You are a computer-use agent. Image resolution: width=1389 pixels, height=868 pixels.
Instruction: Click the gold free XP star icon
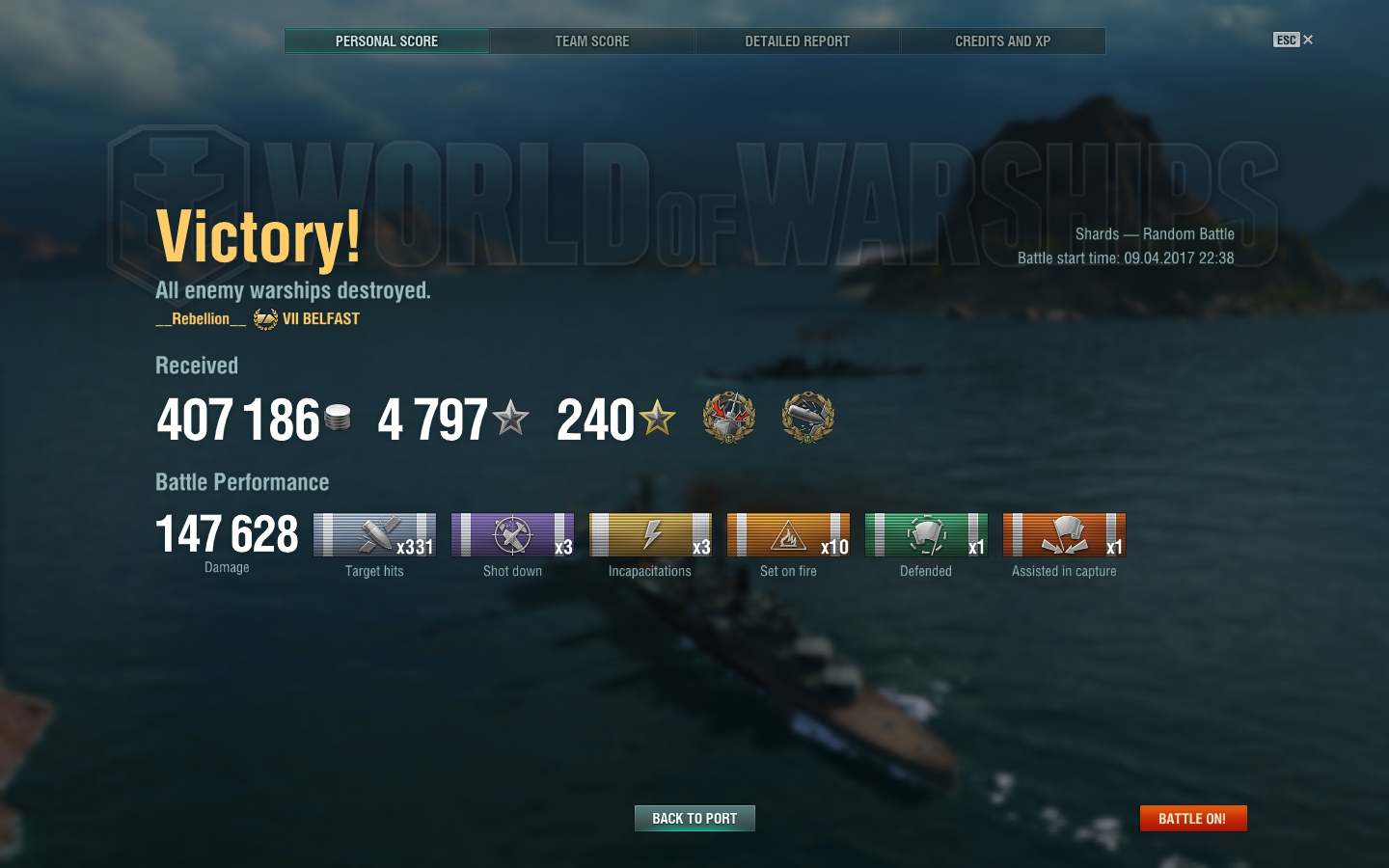point(657,418)
